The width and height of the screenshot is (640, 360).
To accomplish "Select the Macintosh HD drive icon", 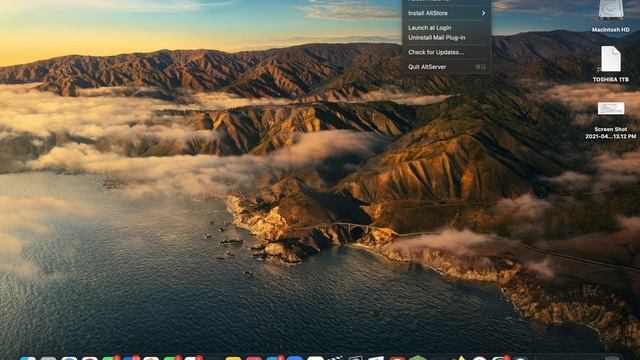I will 611,10.
